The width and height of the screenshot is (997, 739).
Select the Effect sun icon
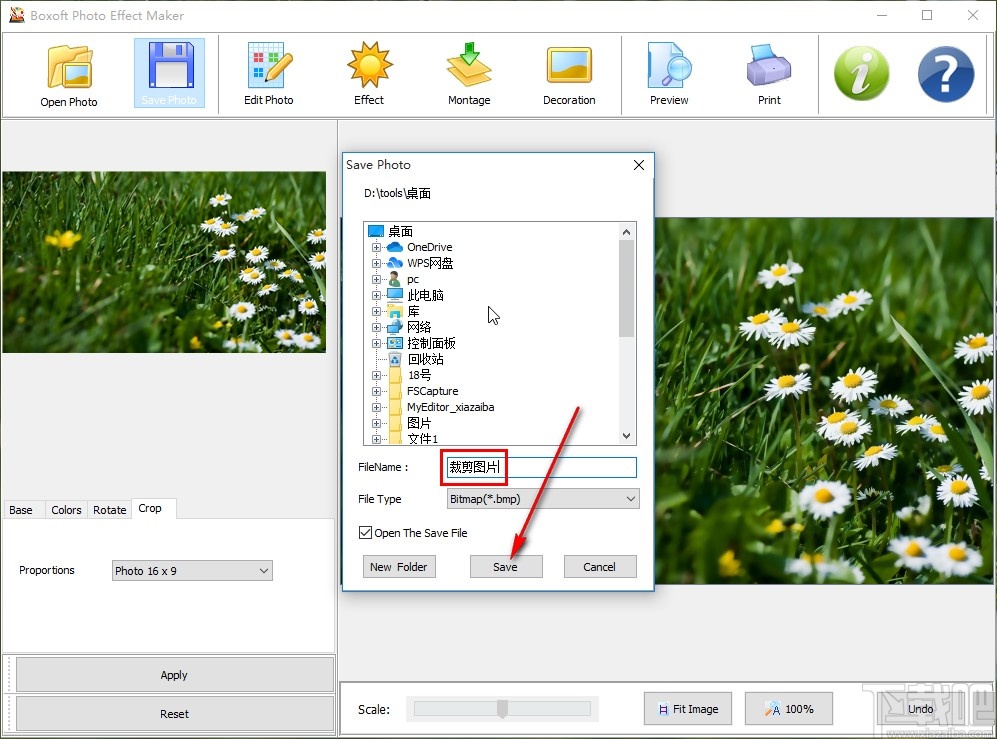pos(369,65)
